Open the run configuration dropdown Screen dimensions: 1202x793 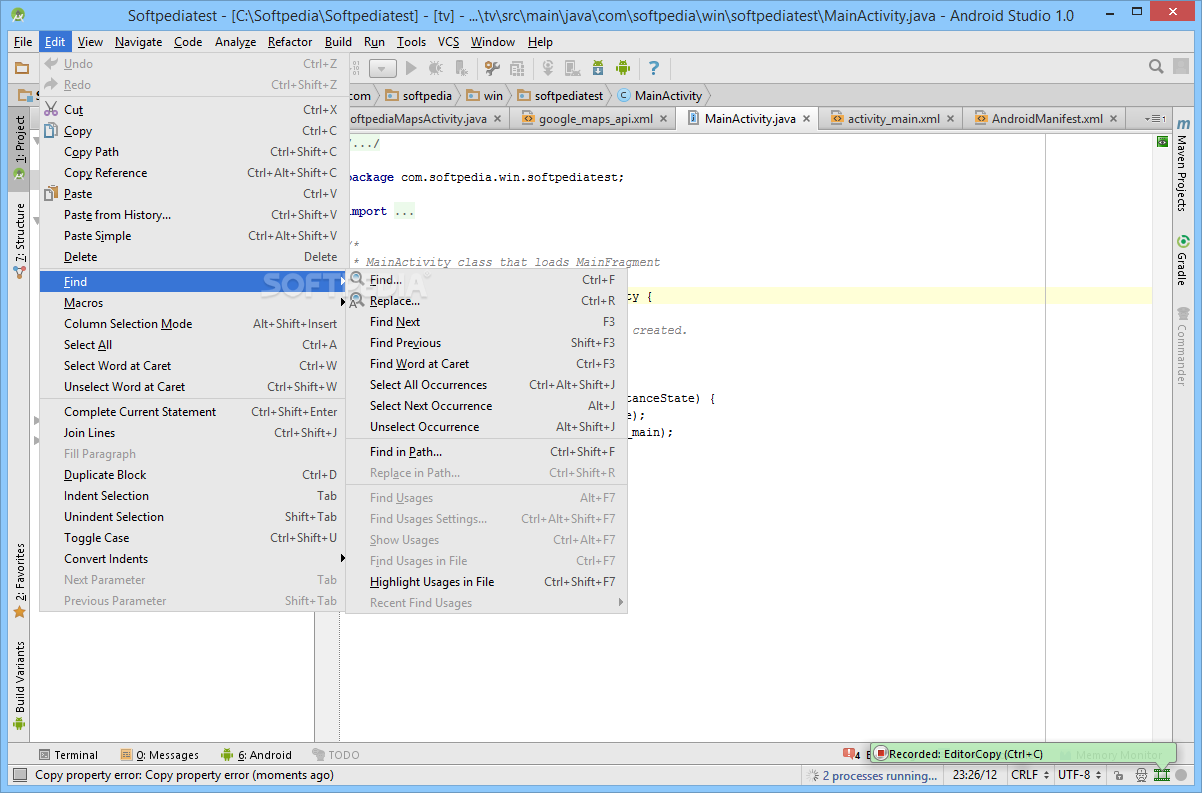click(383, 68)
